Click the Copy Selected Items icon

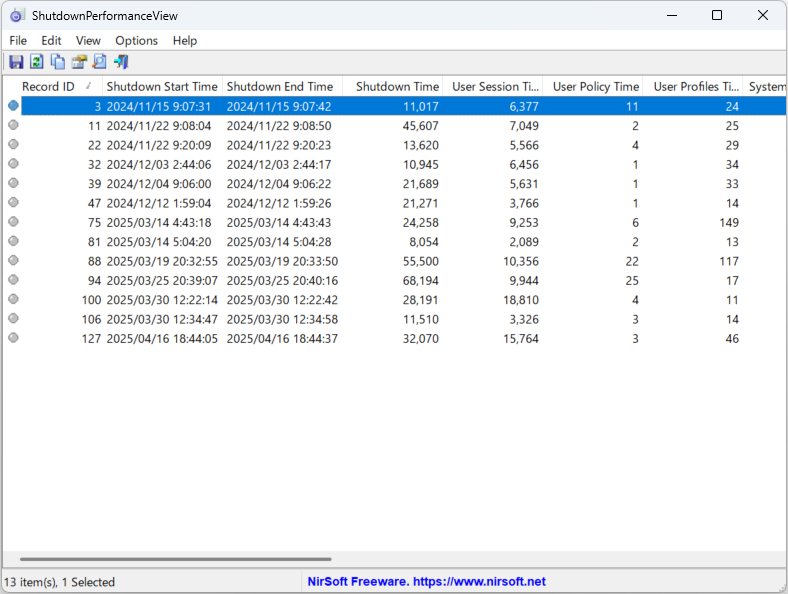coord(58,62)
